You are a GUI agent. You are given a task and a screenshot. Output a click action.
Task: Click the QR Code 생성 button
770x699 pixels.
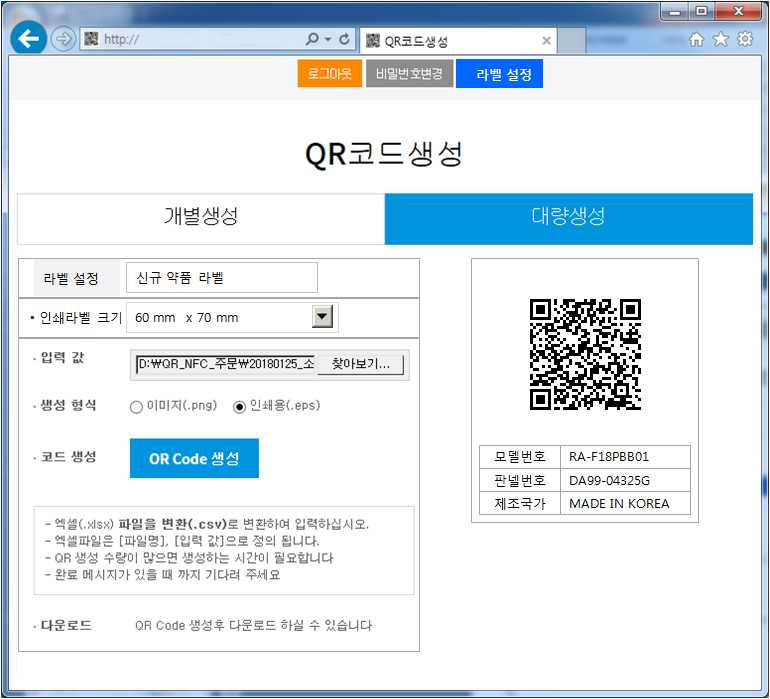194,458
